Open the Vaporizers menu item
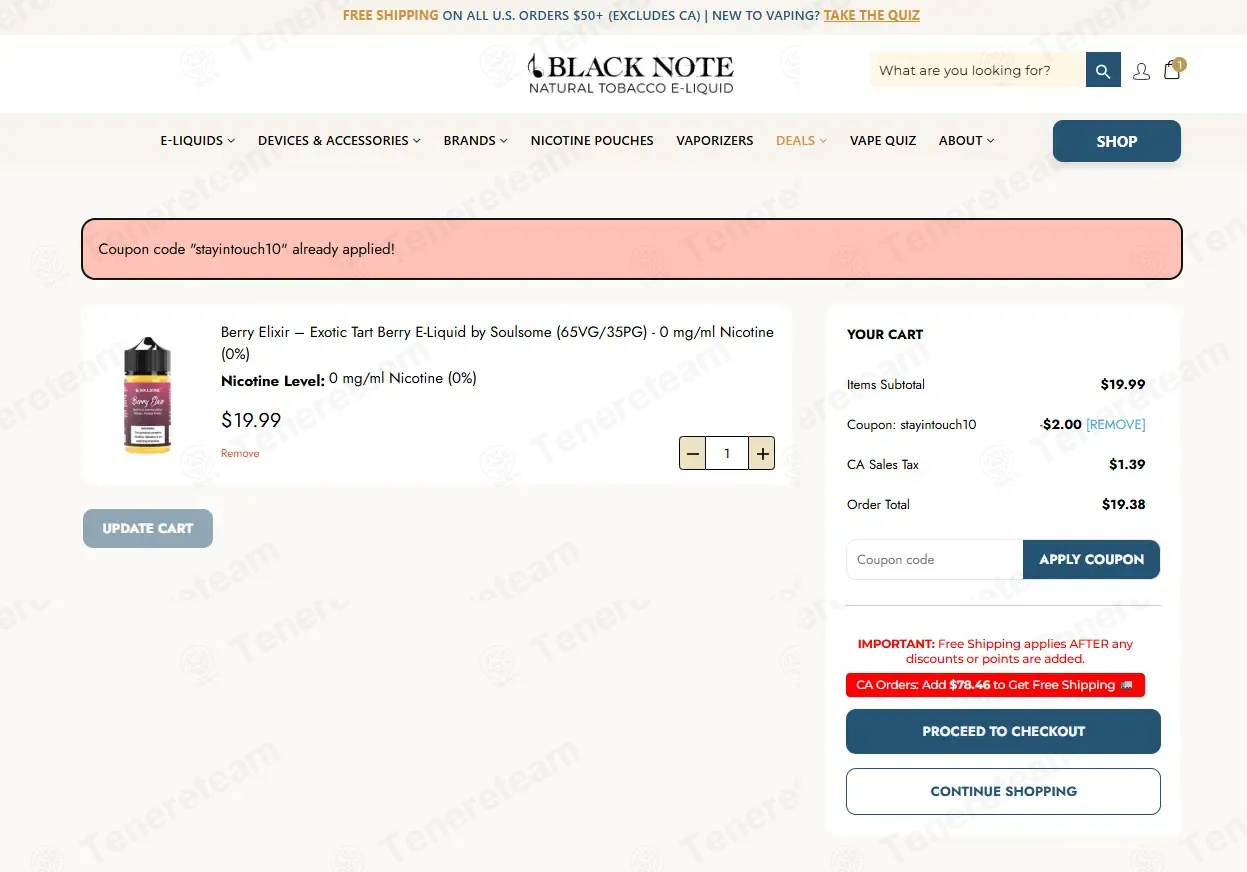Image resolution: width=1247 pixels, height=872 pixels. pyautogui.click(x=715, y=141)
